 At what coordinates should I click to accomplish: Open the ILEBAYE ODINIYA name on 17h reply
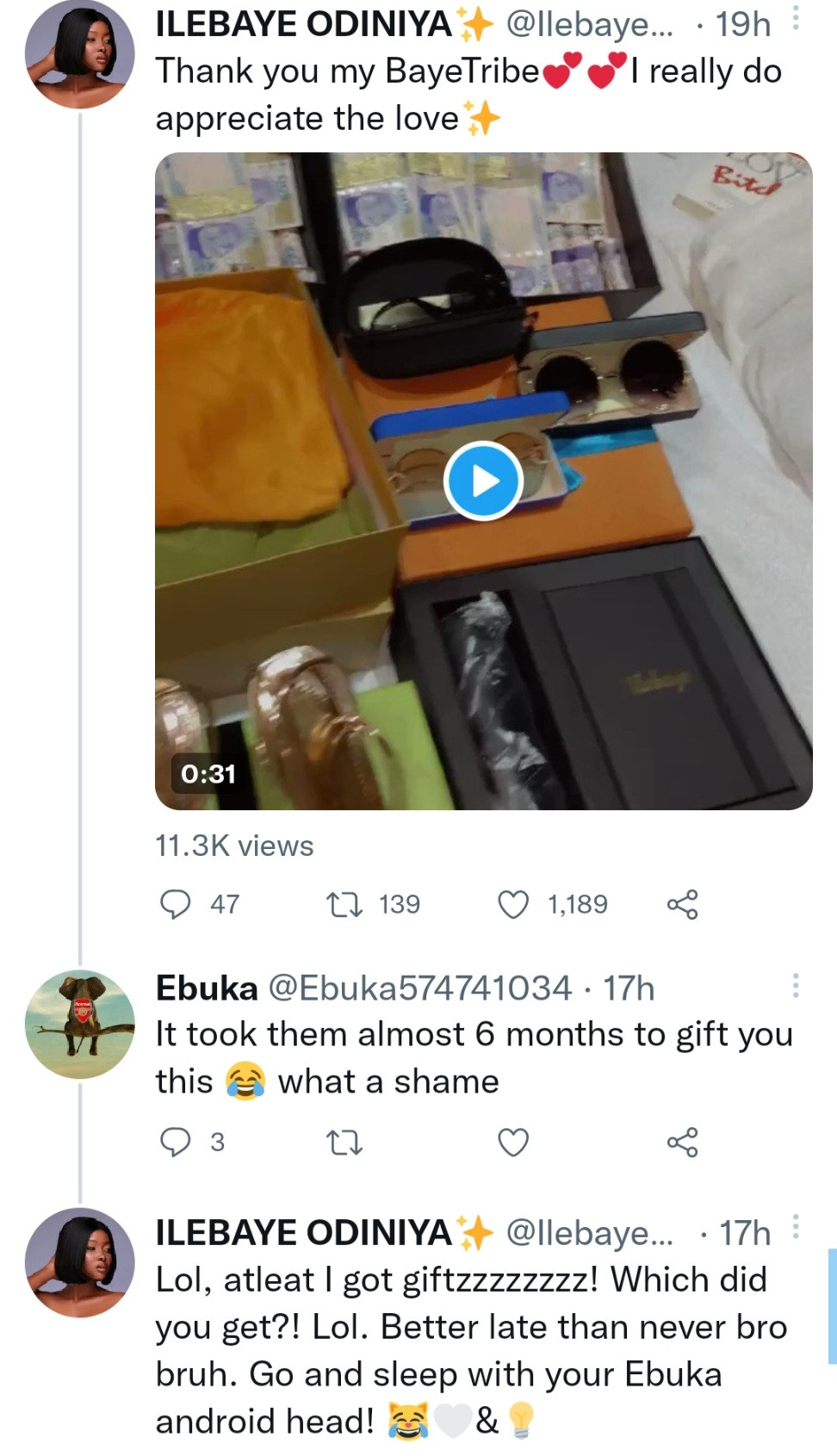(x=304, y=1233)
